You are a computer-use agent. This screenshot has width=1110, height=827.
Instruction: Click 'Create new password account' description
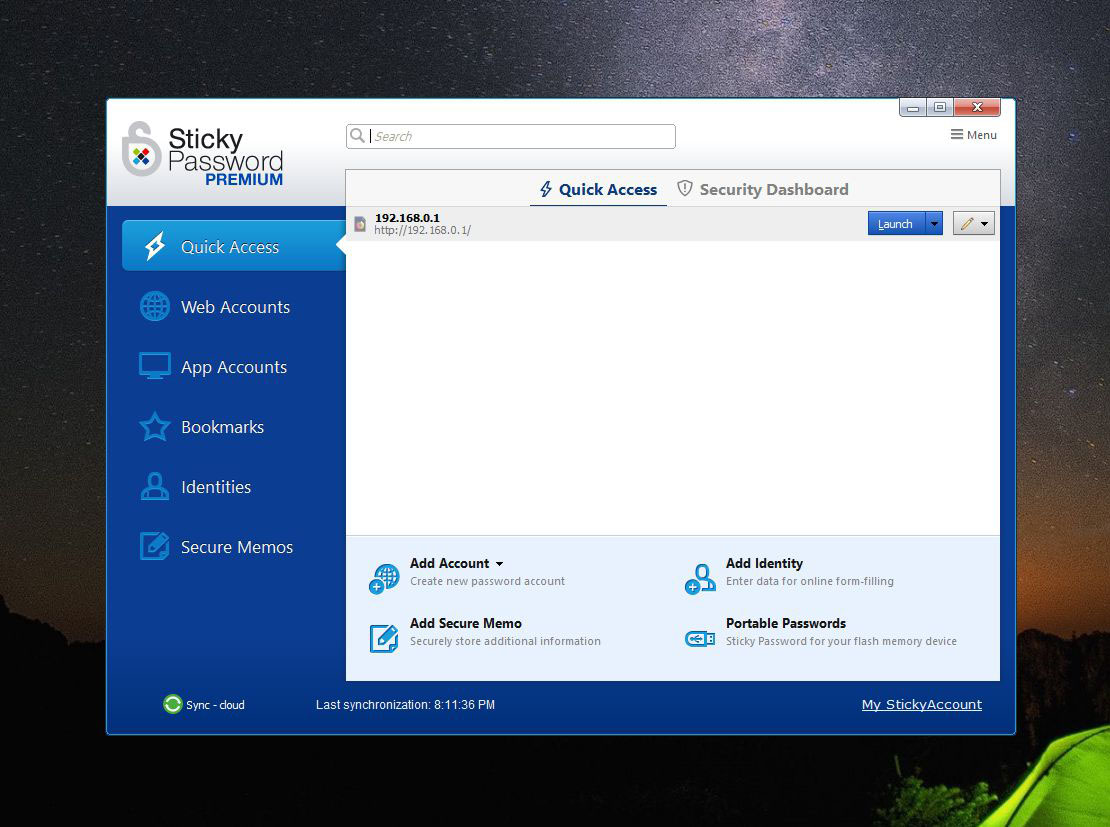(487, 581)
